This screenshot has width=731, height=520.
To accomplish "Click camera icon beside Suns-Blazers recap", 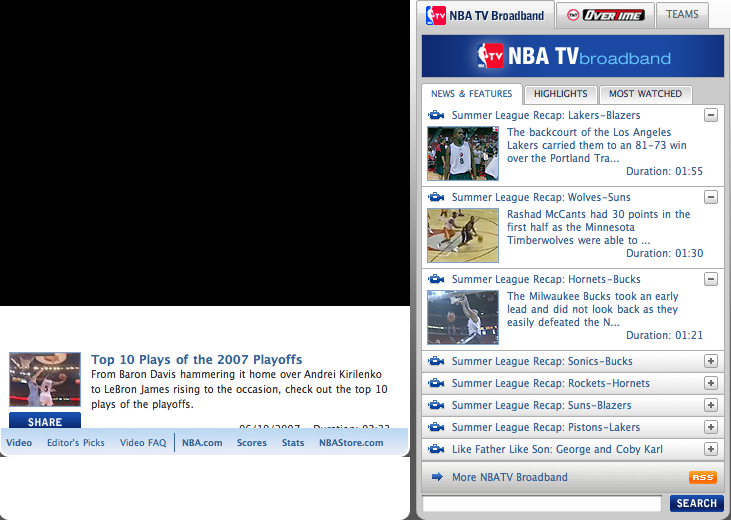I will 436,405.
